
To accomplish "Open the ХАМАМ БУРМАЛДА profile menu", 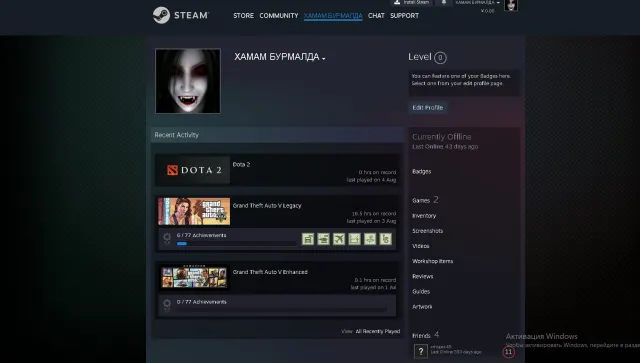I will pyautogui.click(x=333, y=16).
